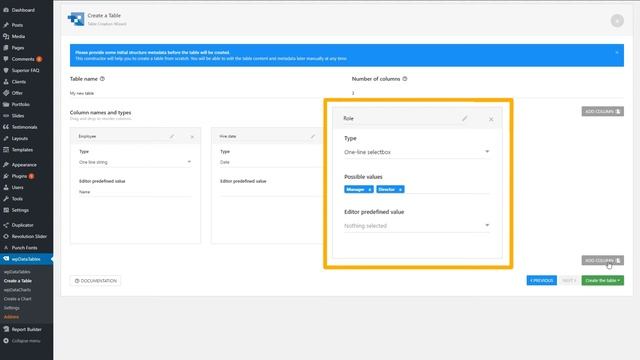Click the Duplicator sidebar icon
Image resolution: width=640 pixels, height=360 pixels.
(x=6, y=225)
